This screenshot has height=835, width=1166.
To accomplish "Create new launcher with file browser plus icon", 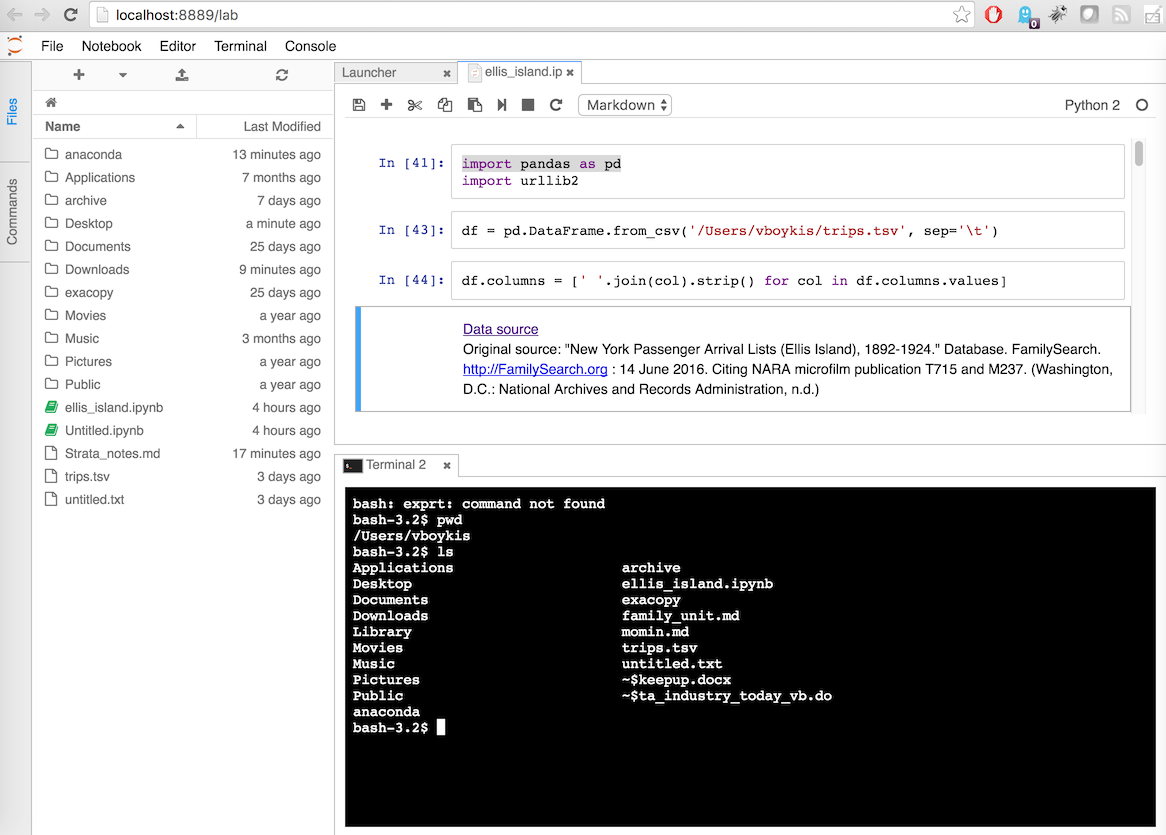I will tap(79, 74).
